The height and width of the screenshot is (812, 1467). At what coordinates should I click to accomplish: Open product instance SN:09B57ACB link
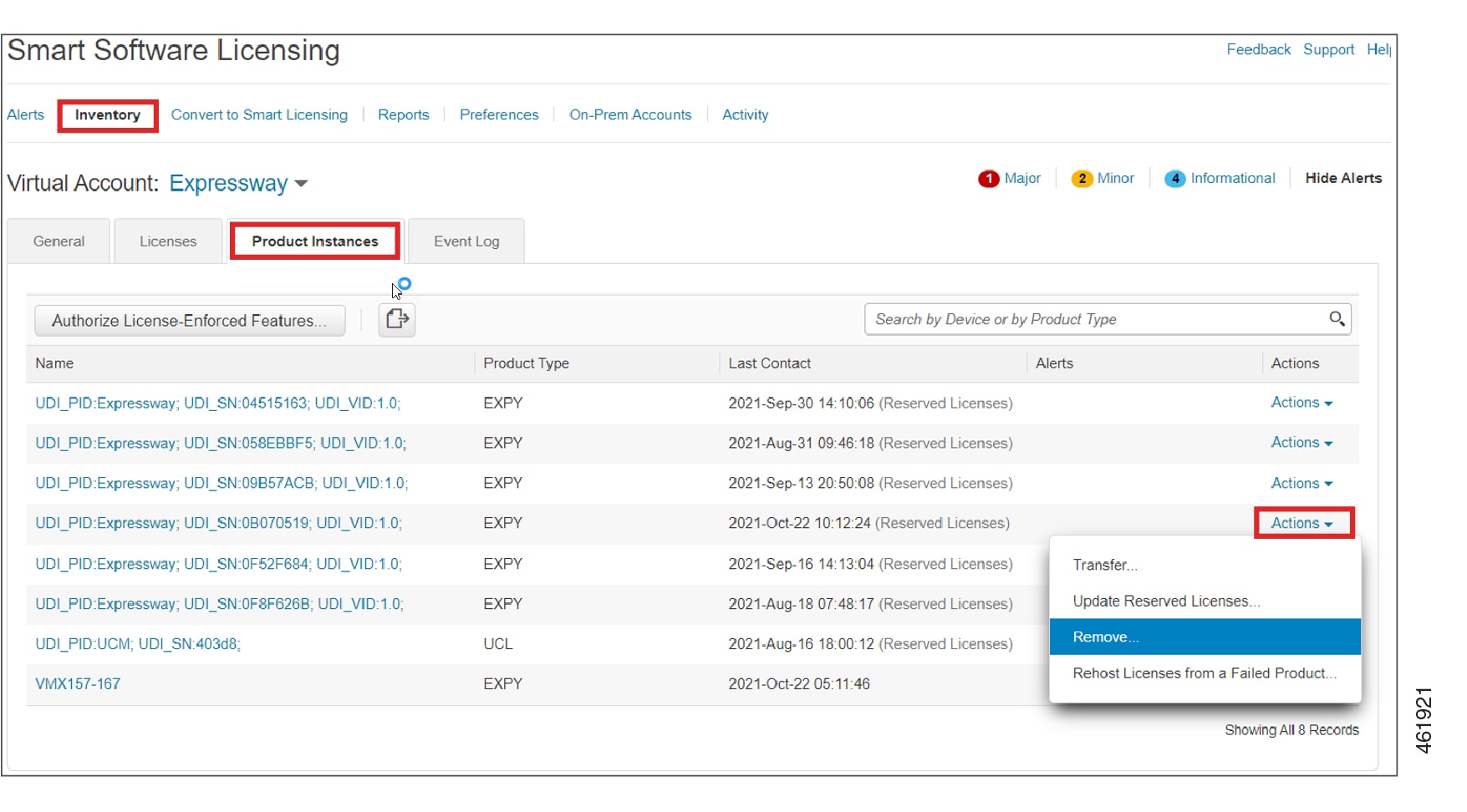click(222, 484)
